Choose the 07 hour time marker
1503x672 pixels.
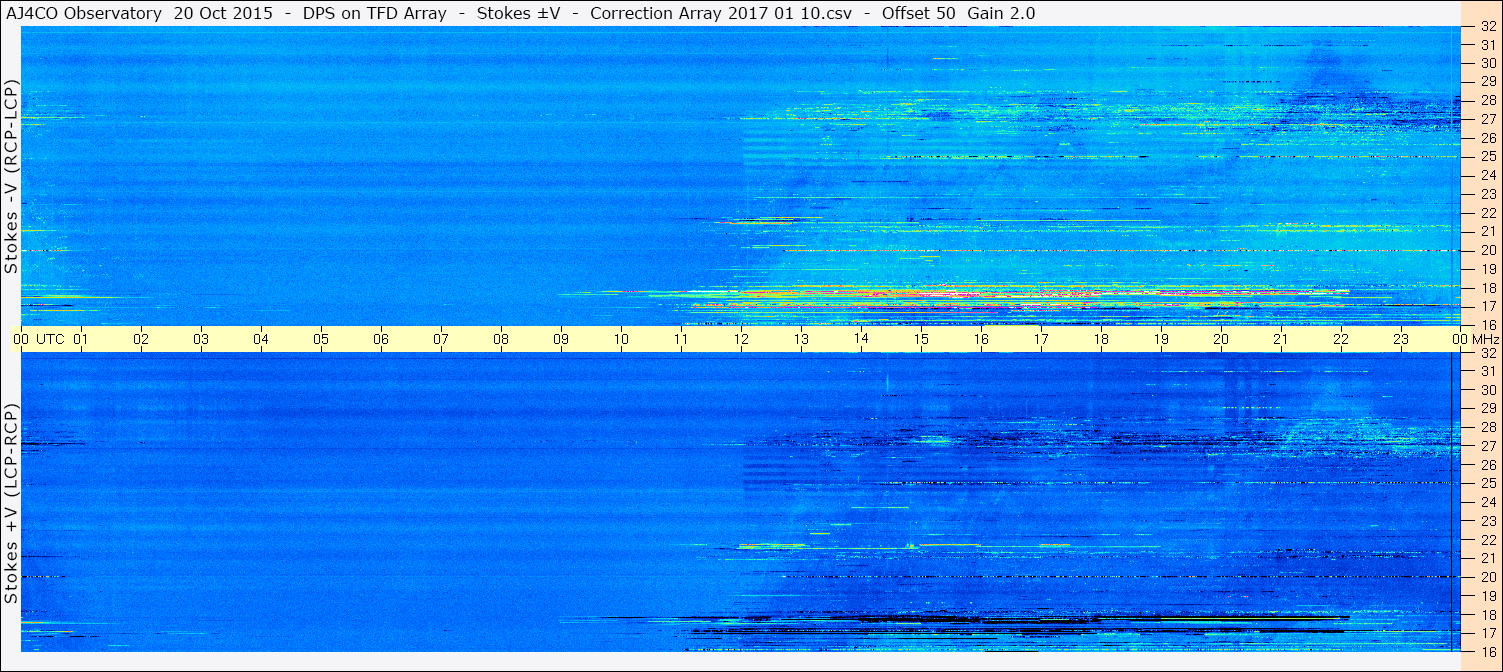coord(441,339)
